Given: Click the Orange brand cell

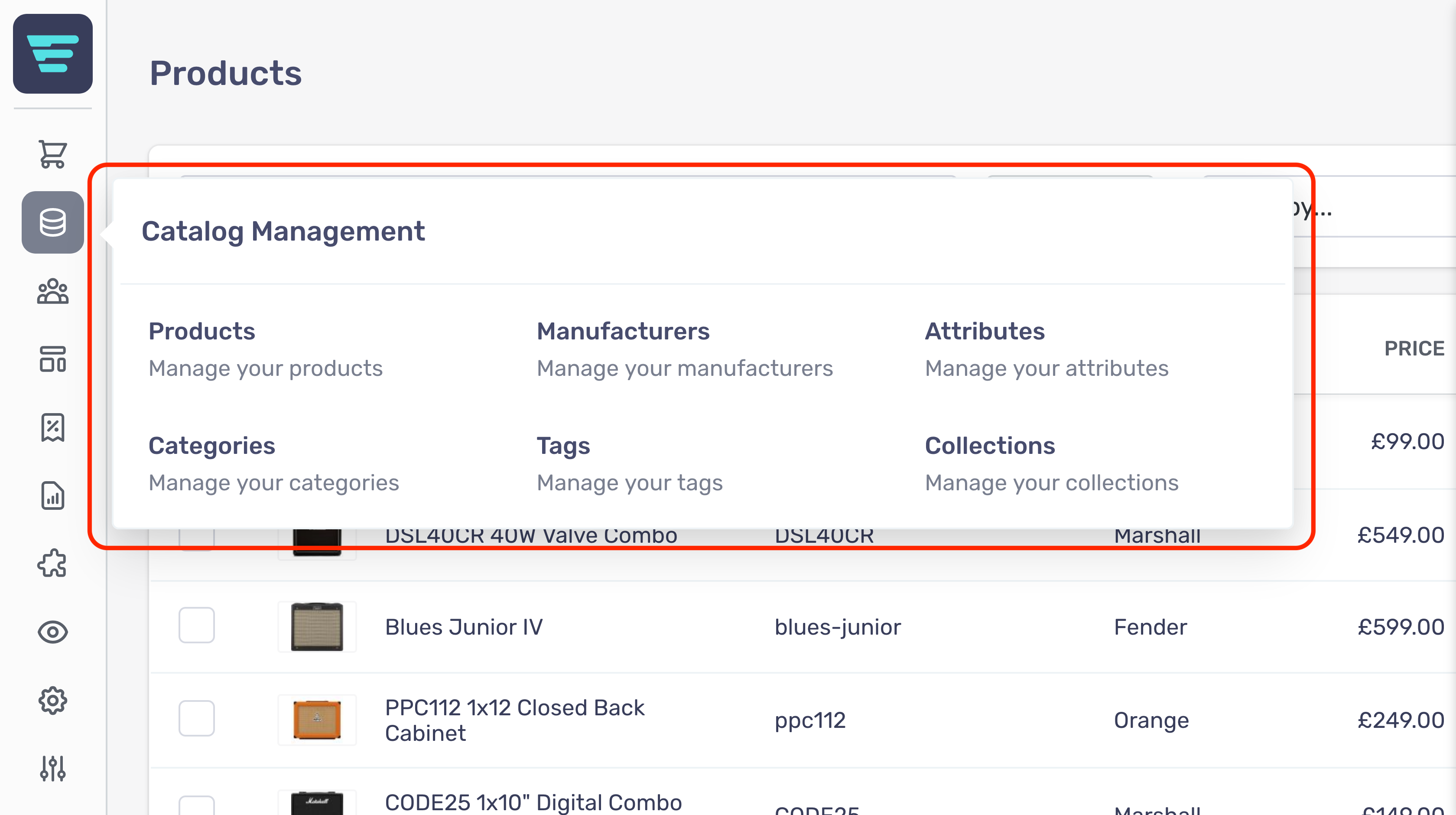Looking at the screenshot, I should (1151, 720).
